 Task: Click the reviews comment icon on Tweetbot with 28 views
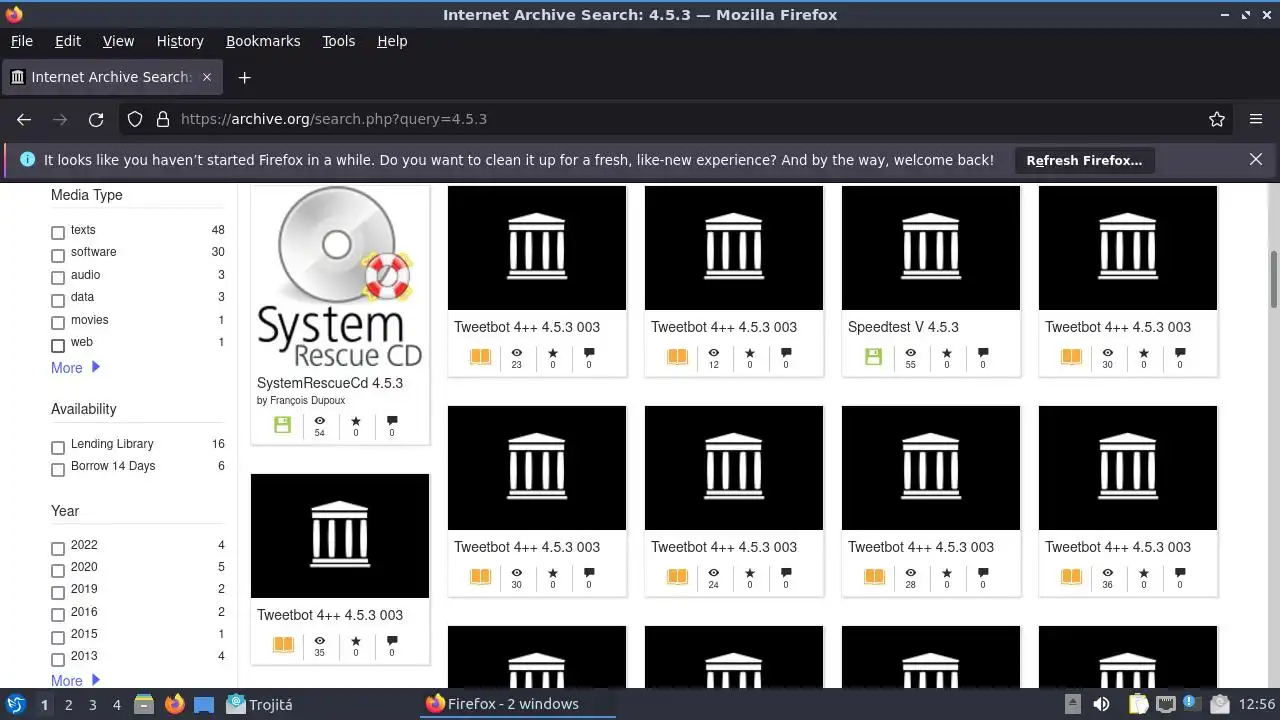983,573
